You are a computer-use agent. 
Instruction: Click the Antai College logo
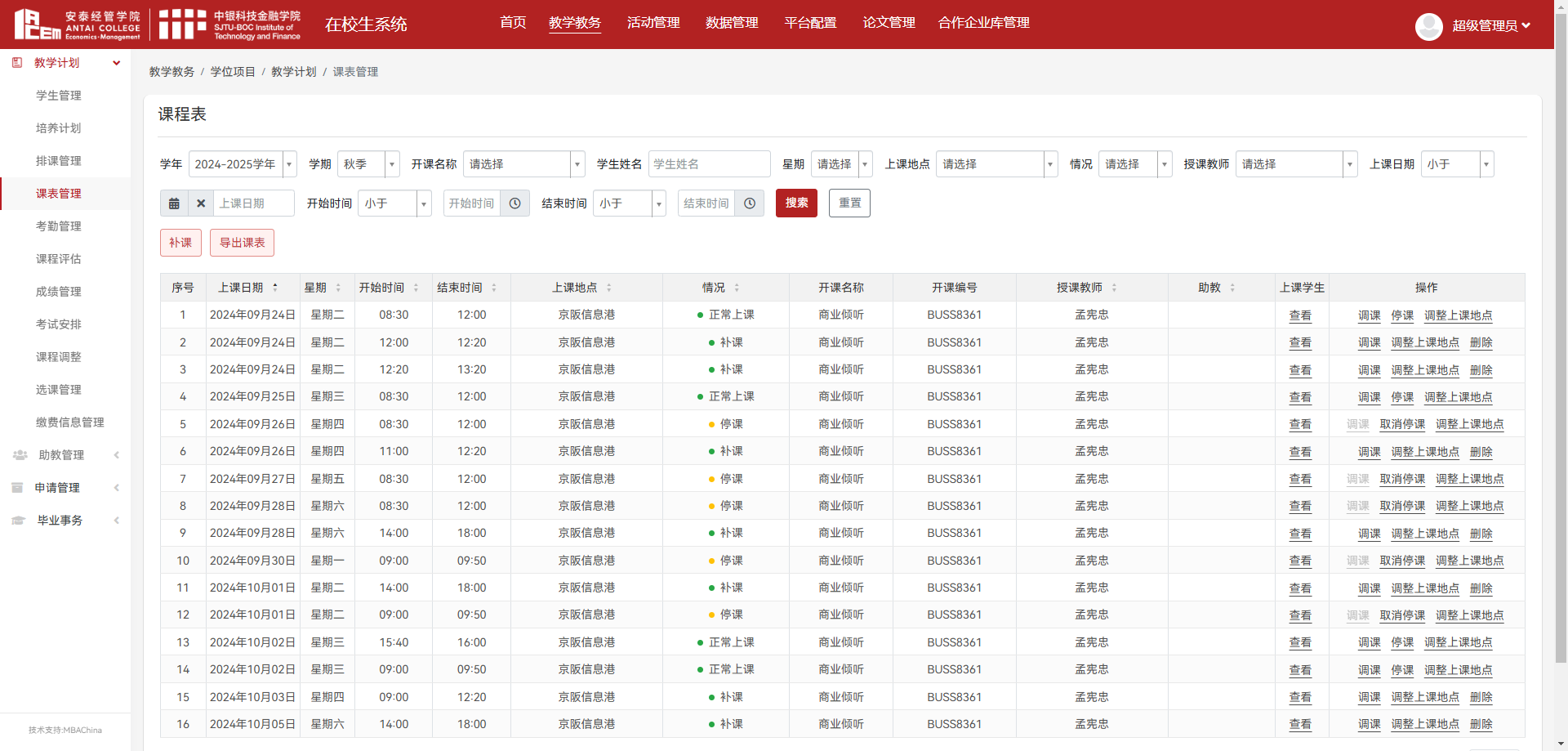pos(78,25)
